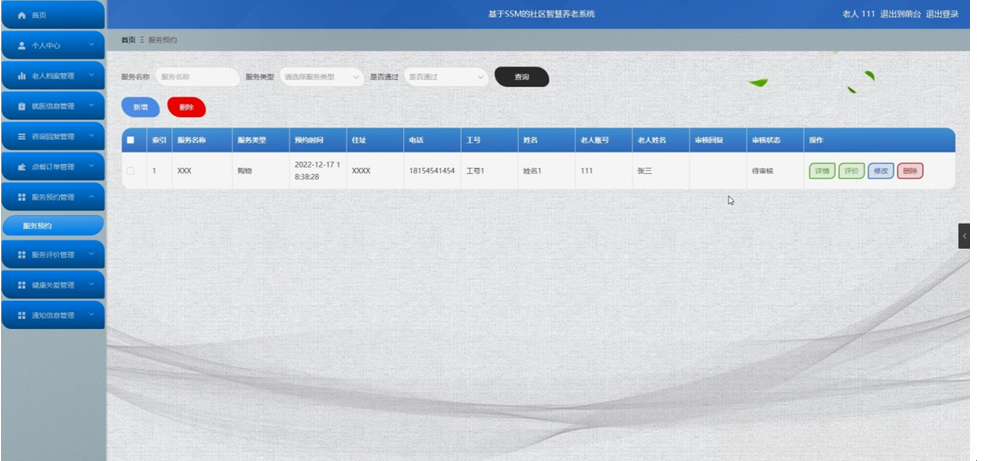This screenshot has height=461, width=991.
Task: Click the home icon beside 首页 in sidebar
Action: click(22, 15)
